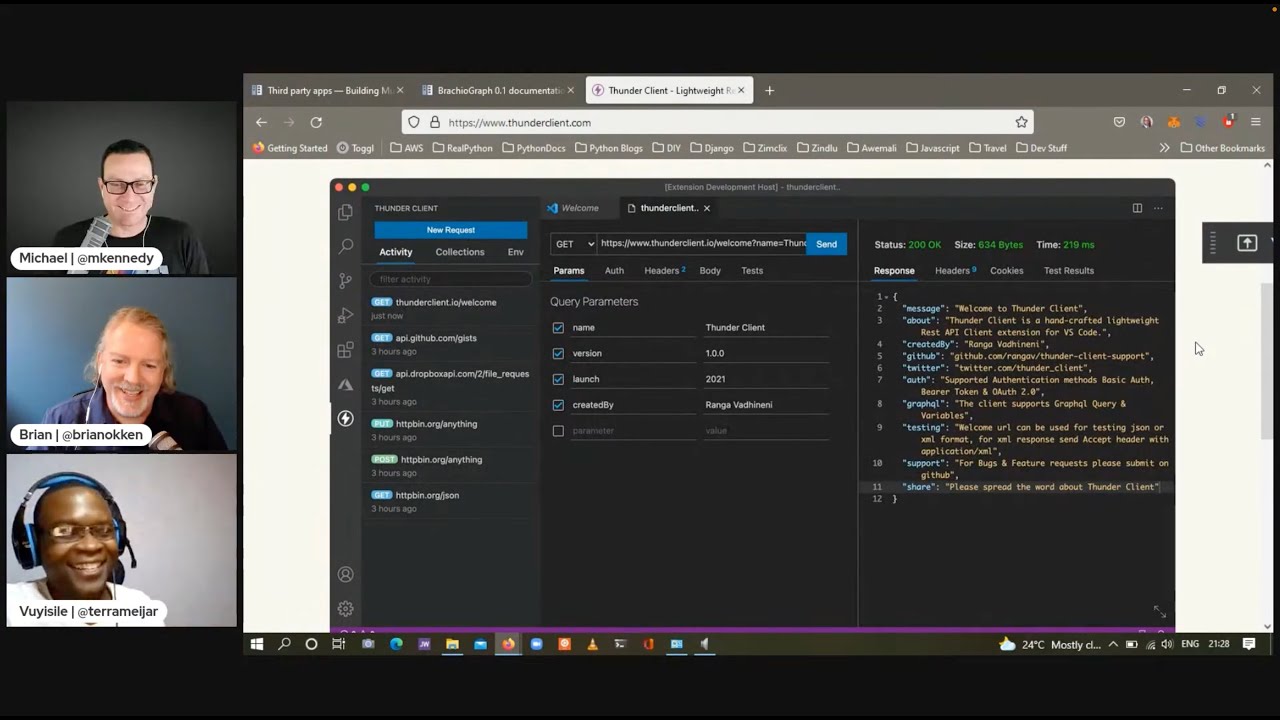Open the Tests request tab
The width and height of the screenshot is (1280, 720).
752,271
